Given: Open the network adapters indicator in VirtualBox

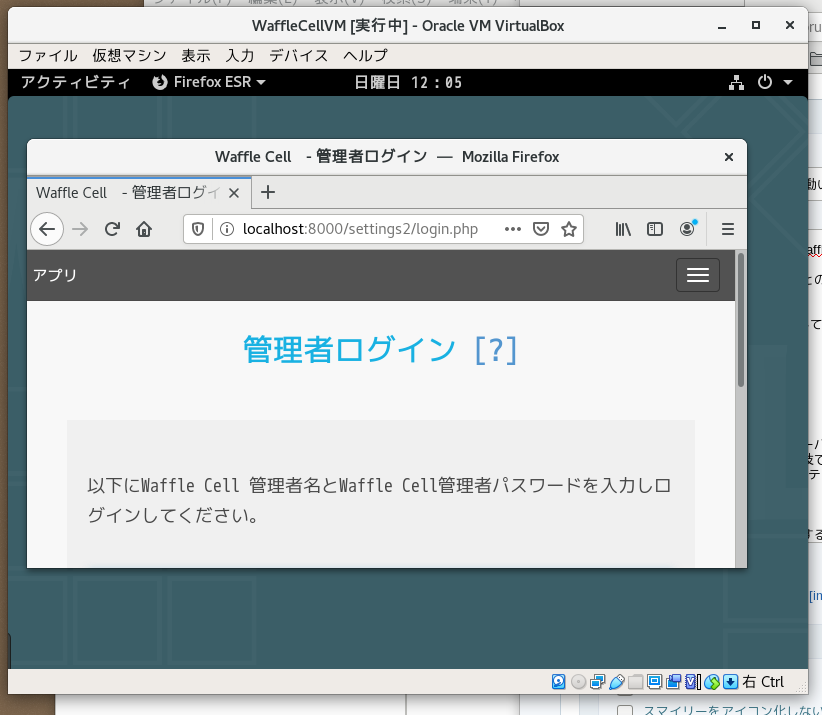Looking at the screenshot, I should 598,681.
